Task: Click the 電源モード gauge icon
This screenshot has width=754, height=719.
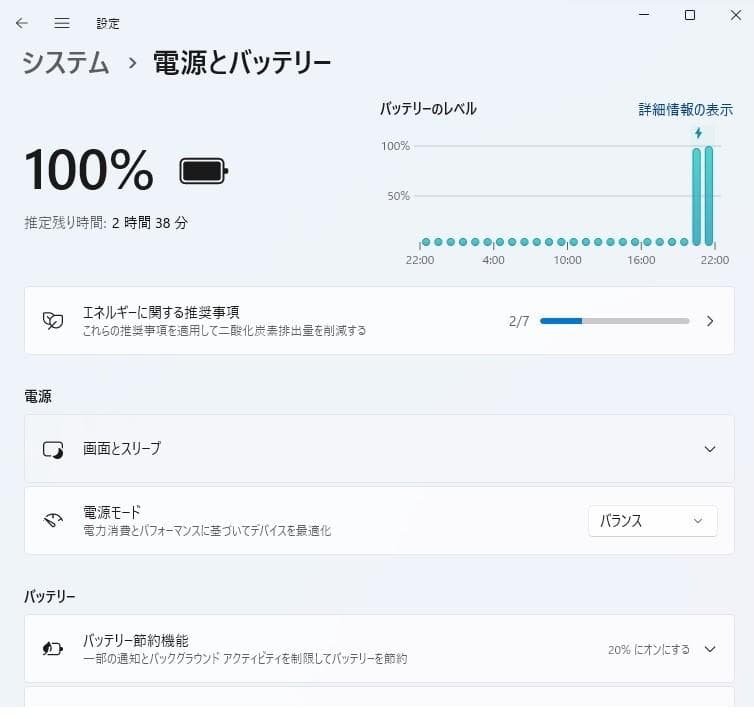Action: point(53,520)
